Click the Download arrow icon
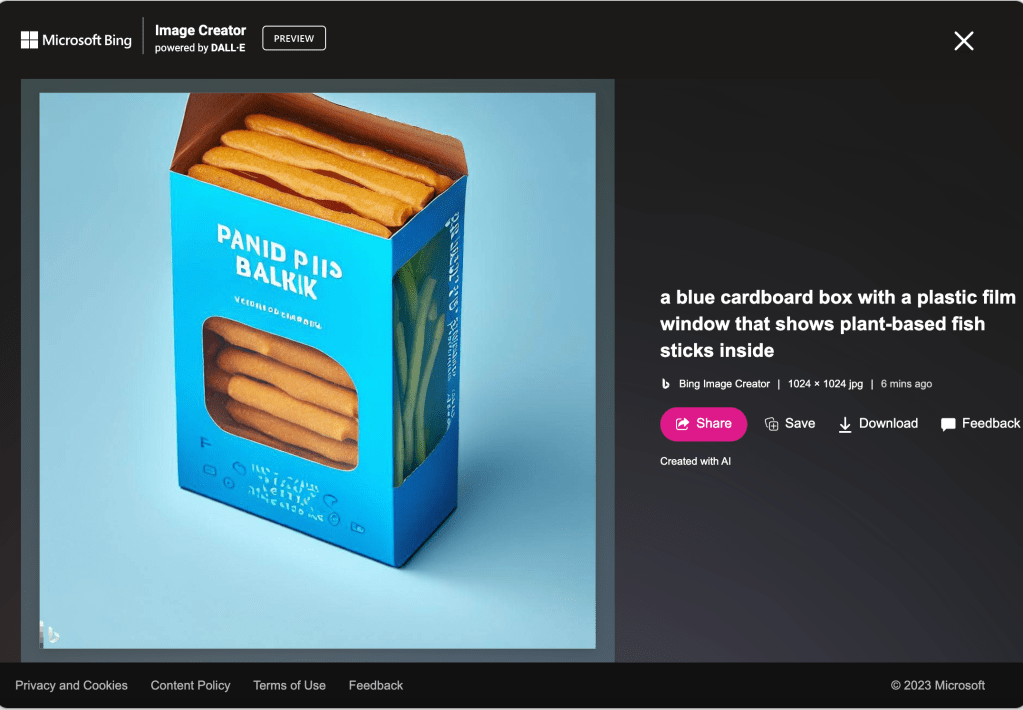1023x710 pixels. click(845, 424)
